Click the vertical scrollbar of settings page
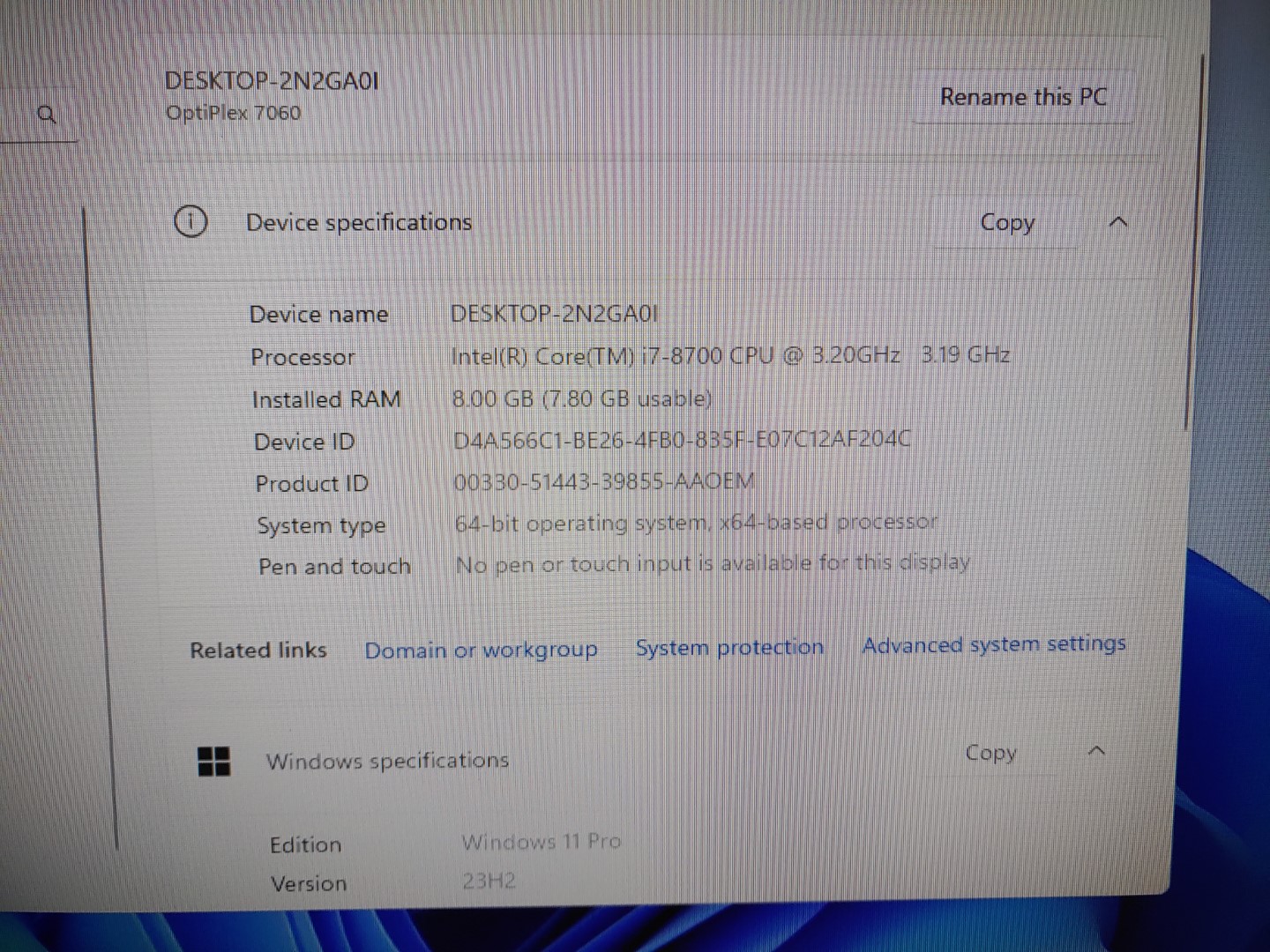Image resolution: width=1270 pixels, height=952 pixels. 1196,242
